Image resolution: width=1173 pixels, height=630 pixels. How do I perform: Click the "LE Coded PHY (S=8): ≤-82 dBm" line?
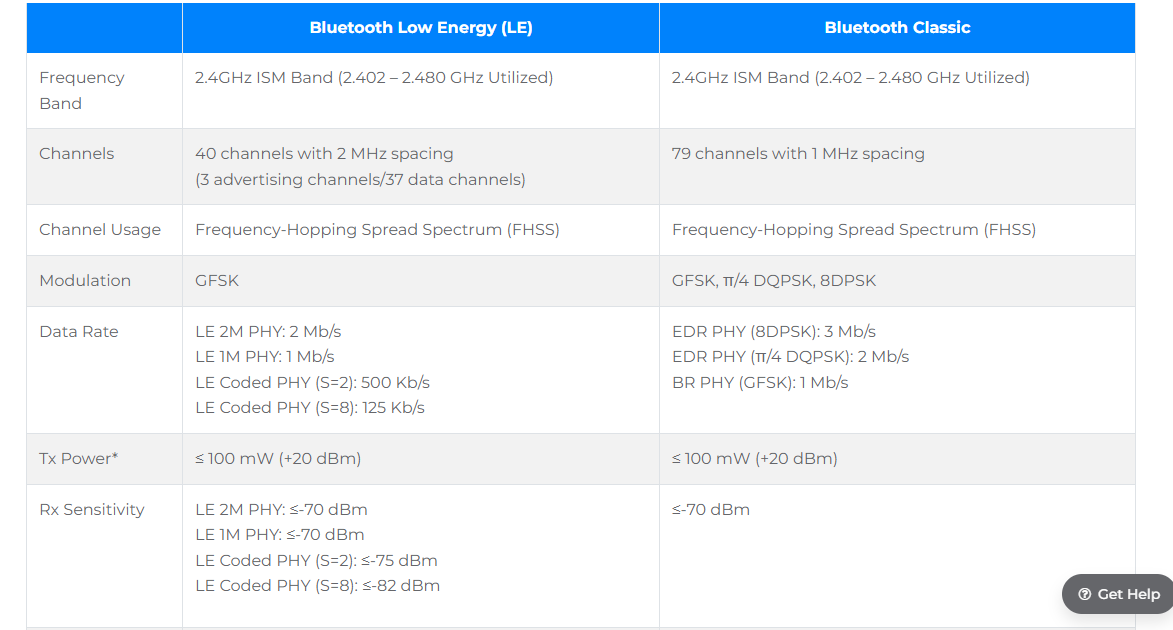[317, 586]
